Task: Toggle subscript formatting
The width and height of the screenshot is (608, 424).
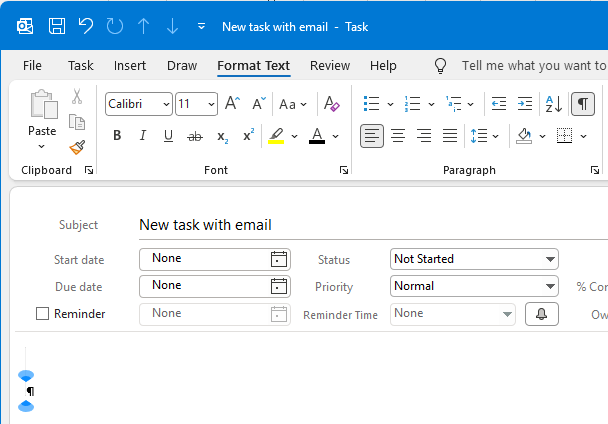Action: point(222,137)
